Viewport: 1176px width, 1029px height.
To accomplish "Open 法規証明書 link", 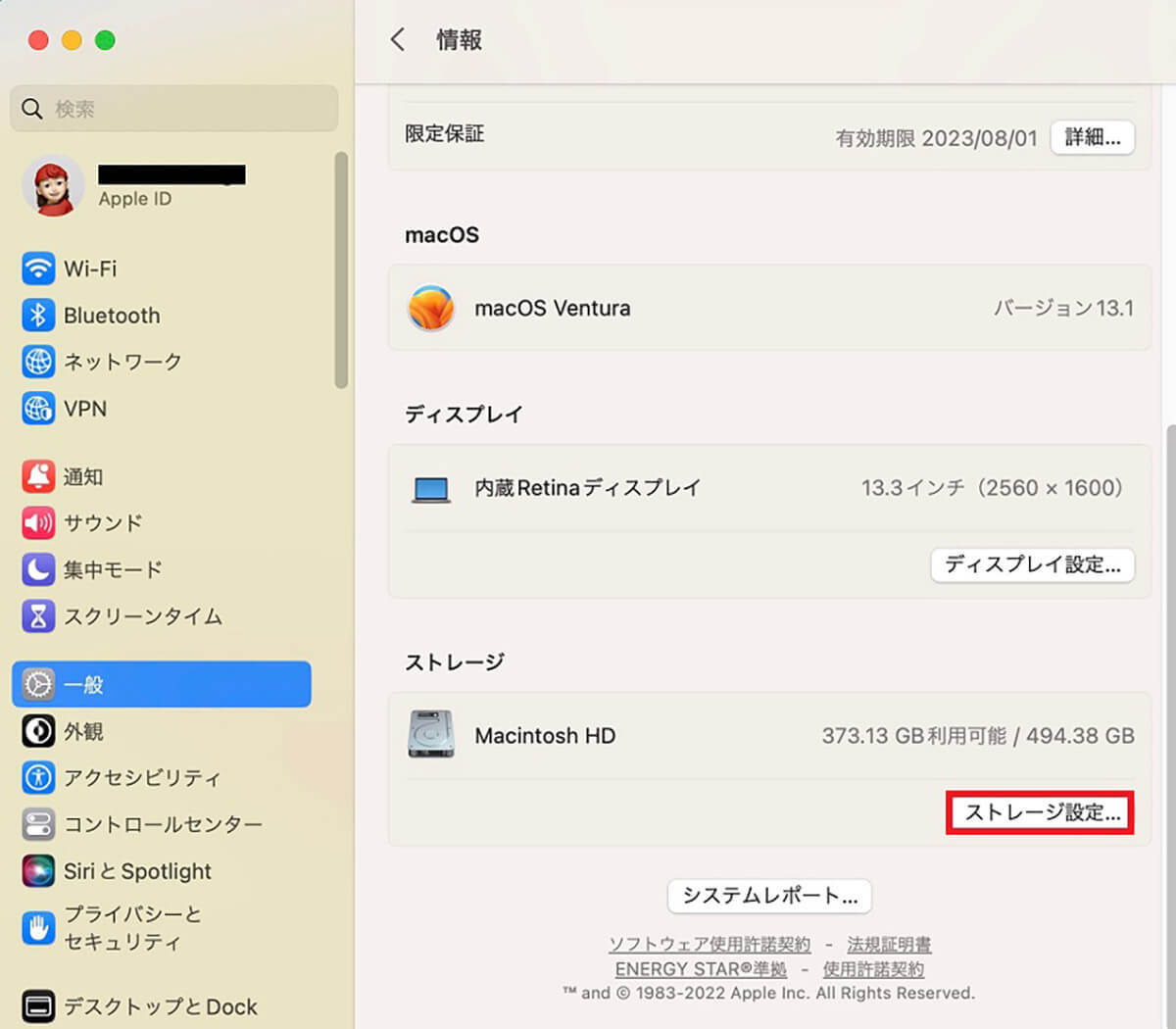I will (x=889, y=945).
